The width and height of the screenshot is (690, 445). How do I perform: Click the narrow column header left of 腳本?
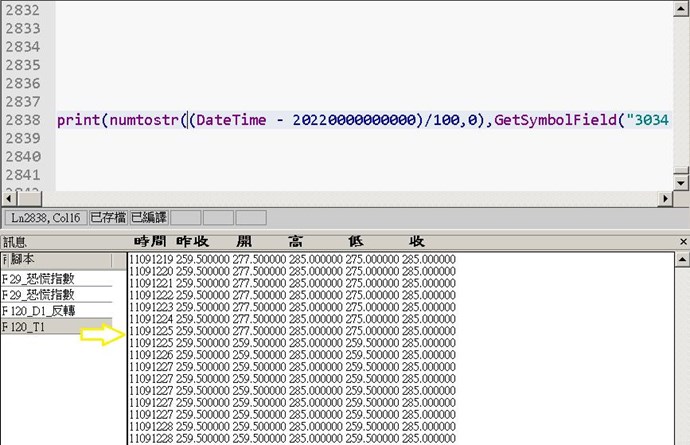(4, 259)
